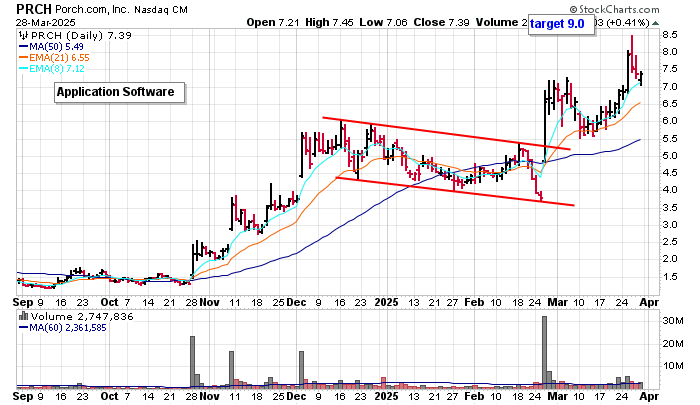Select the 'Application Software' label box
700x405 pixels.
119,92
